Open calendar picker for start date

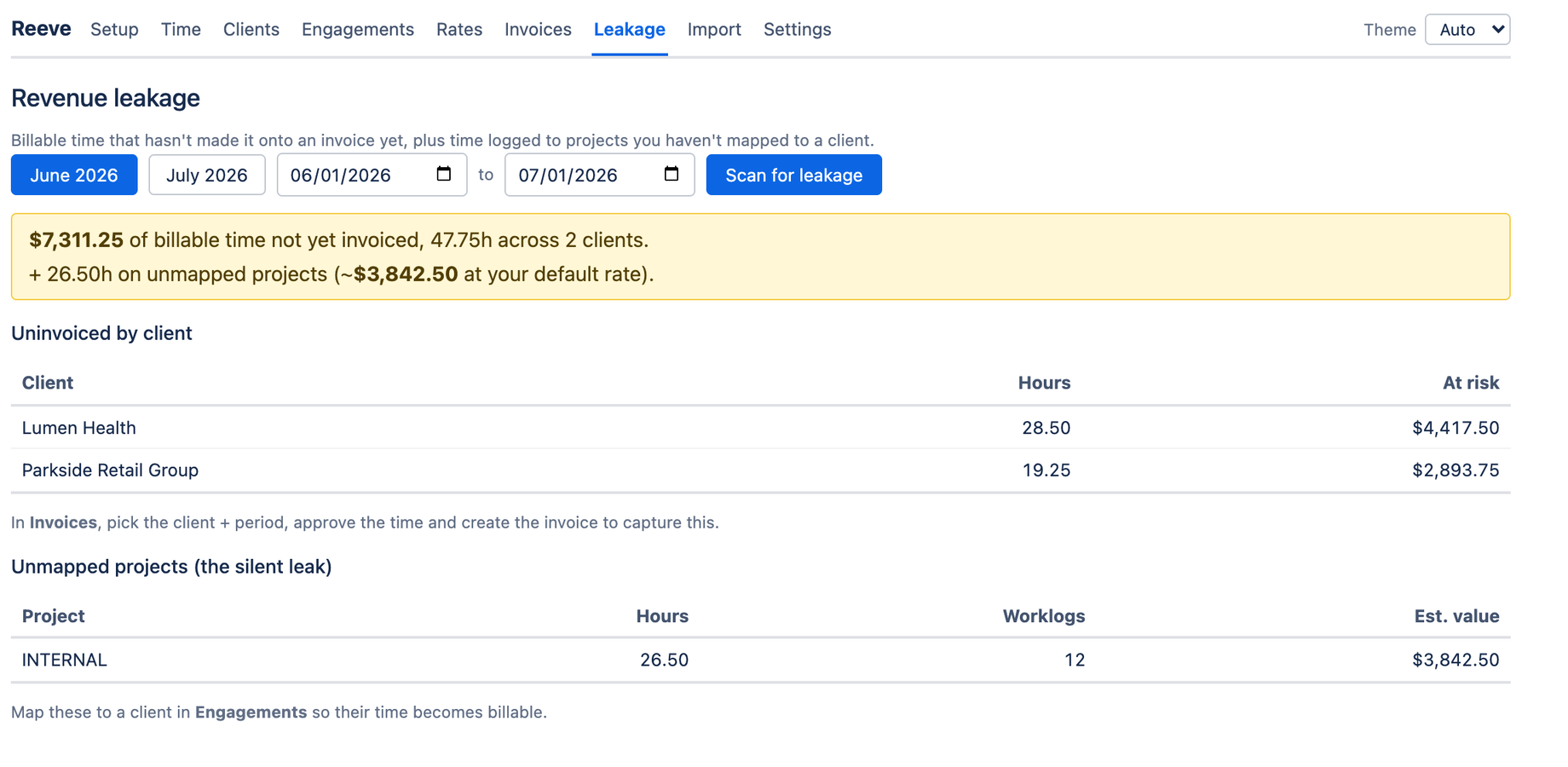[443, 174]
